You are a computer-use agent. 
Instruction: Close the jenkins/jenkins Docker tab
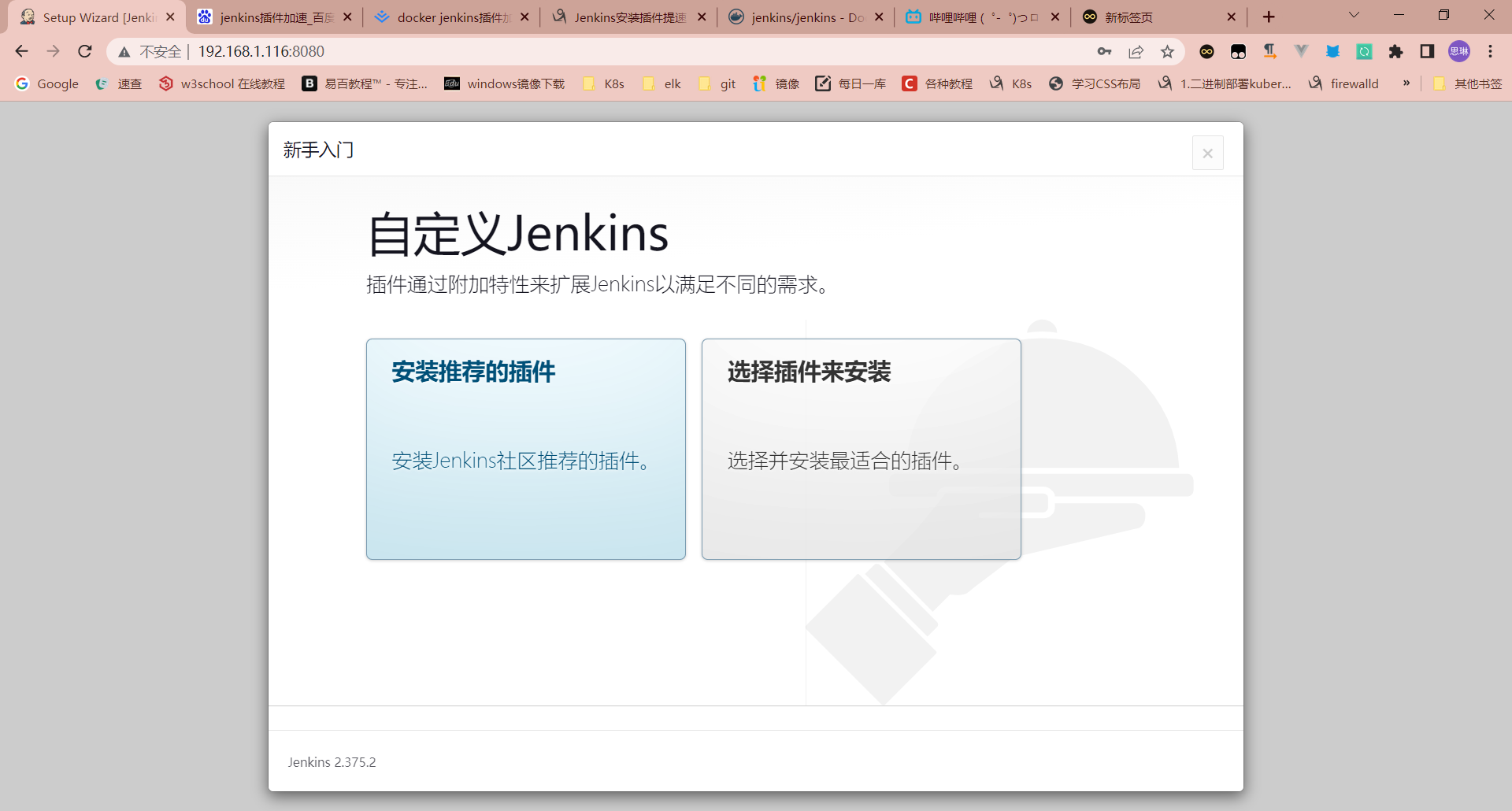879,17
